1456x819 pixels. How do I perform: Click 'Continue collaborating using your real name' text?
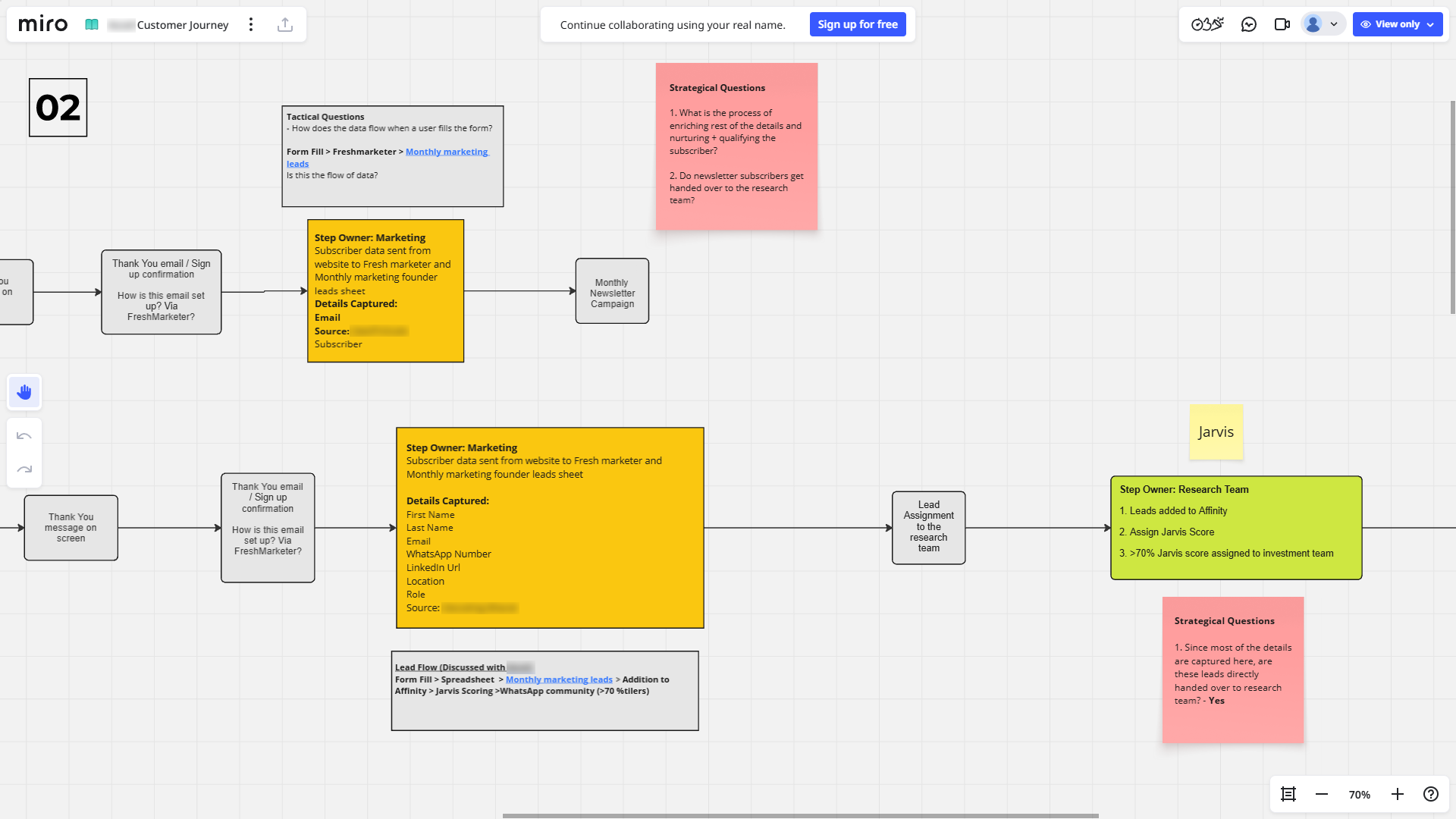[673, 25]
